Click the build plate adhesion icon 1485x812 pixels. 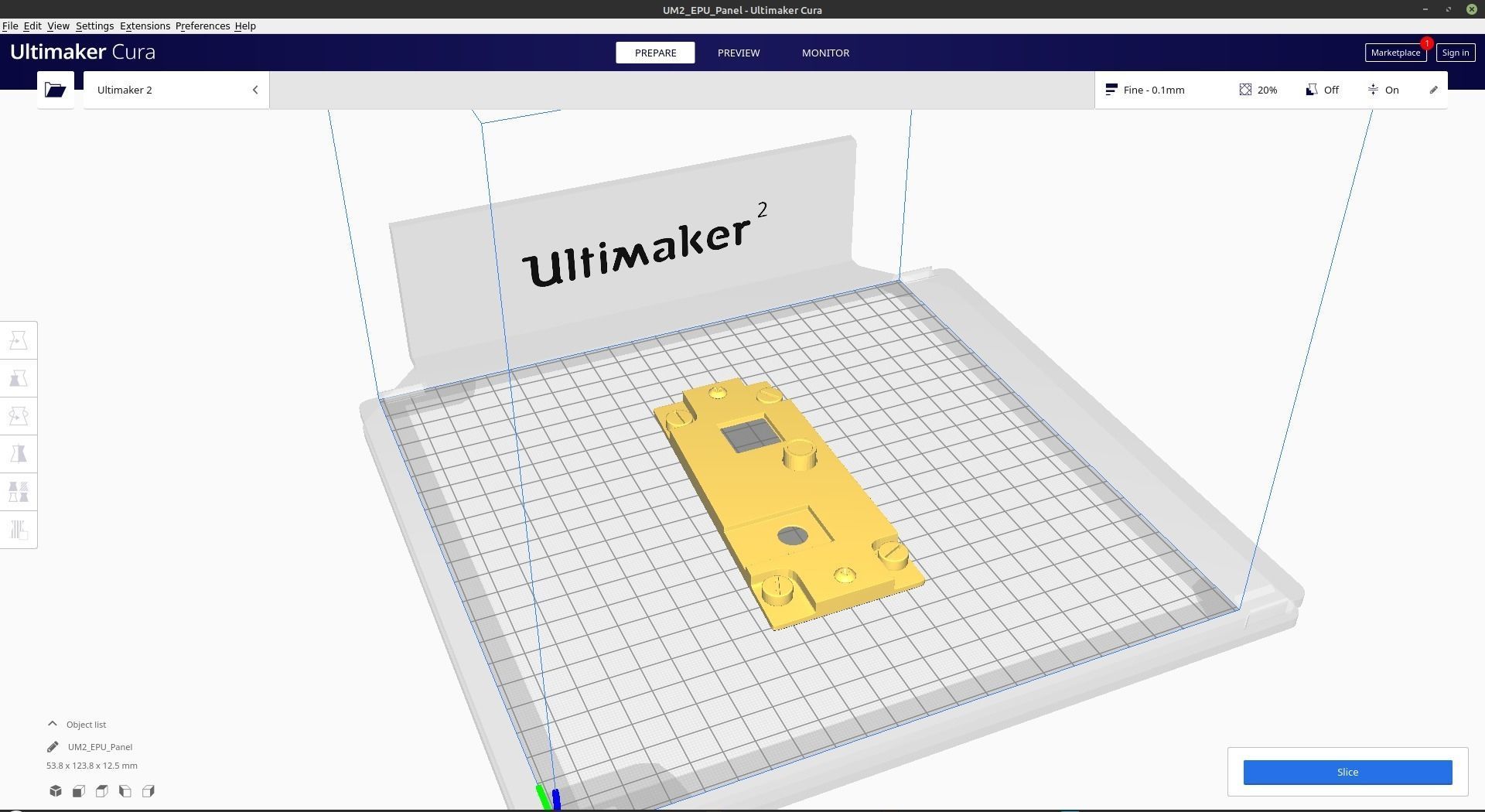tap(1373, 90)
